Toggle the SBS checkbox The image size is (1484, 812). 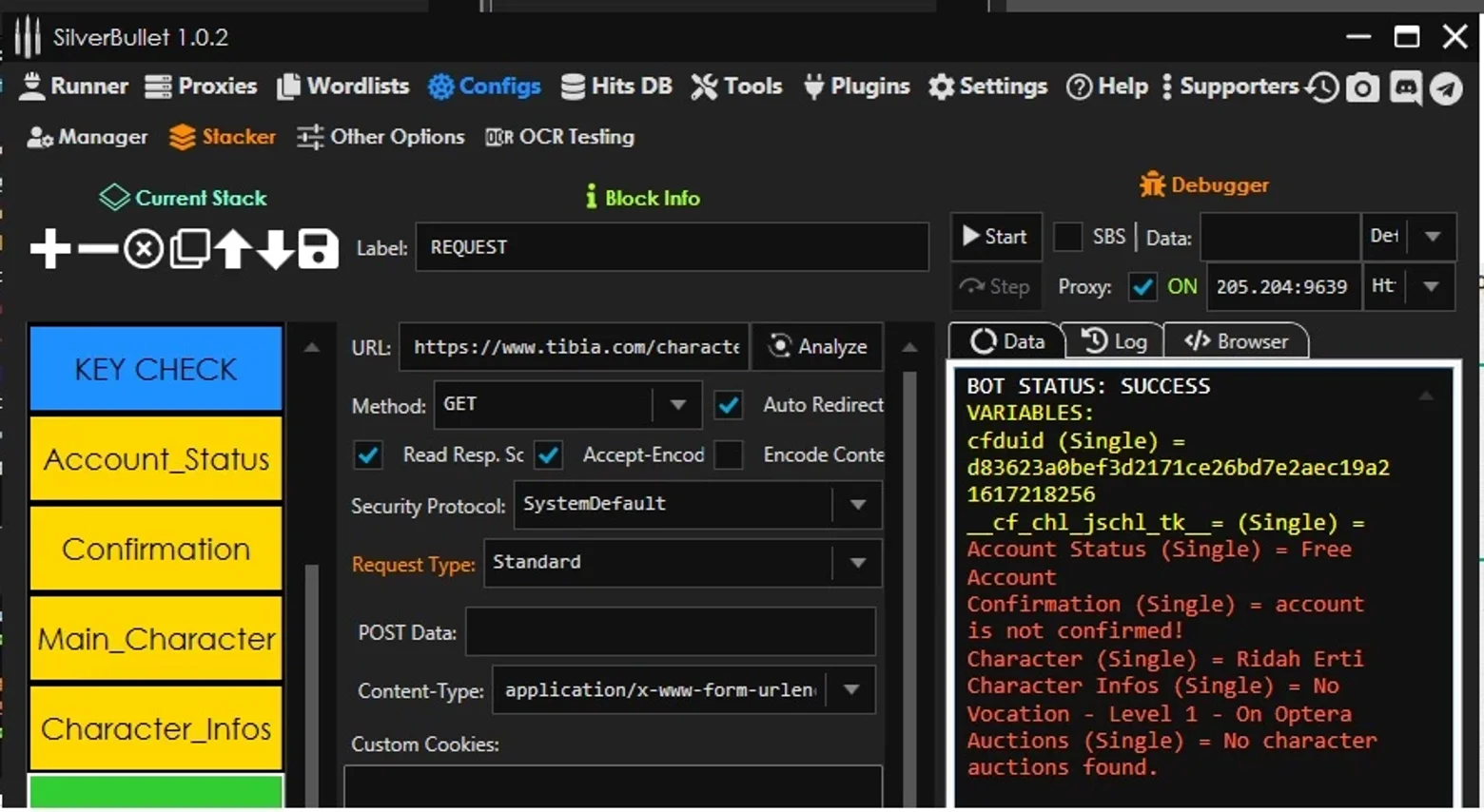tap(1067, 237)
